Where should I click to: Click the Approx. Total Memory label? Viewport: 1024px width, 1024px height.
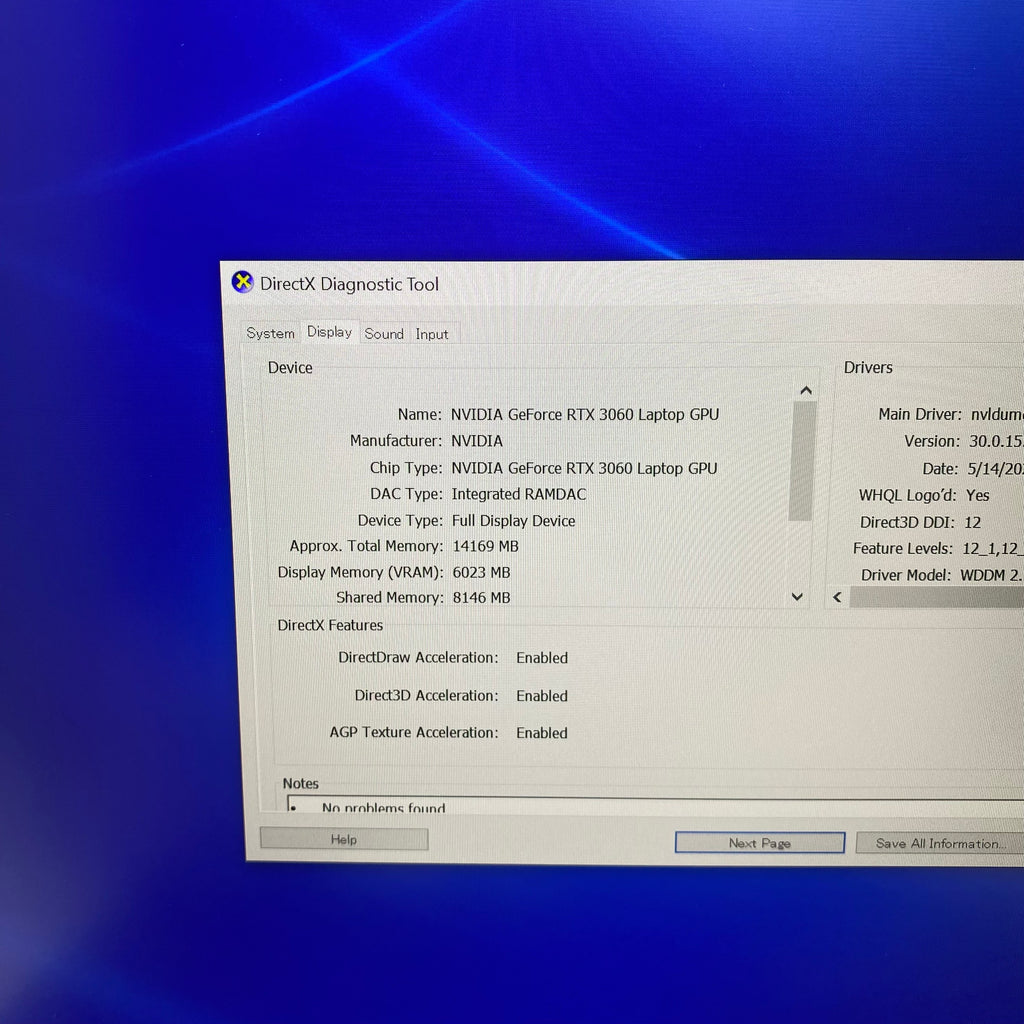click(x=366, y=546)
